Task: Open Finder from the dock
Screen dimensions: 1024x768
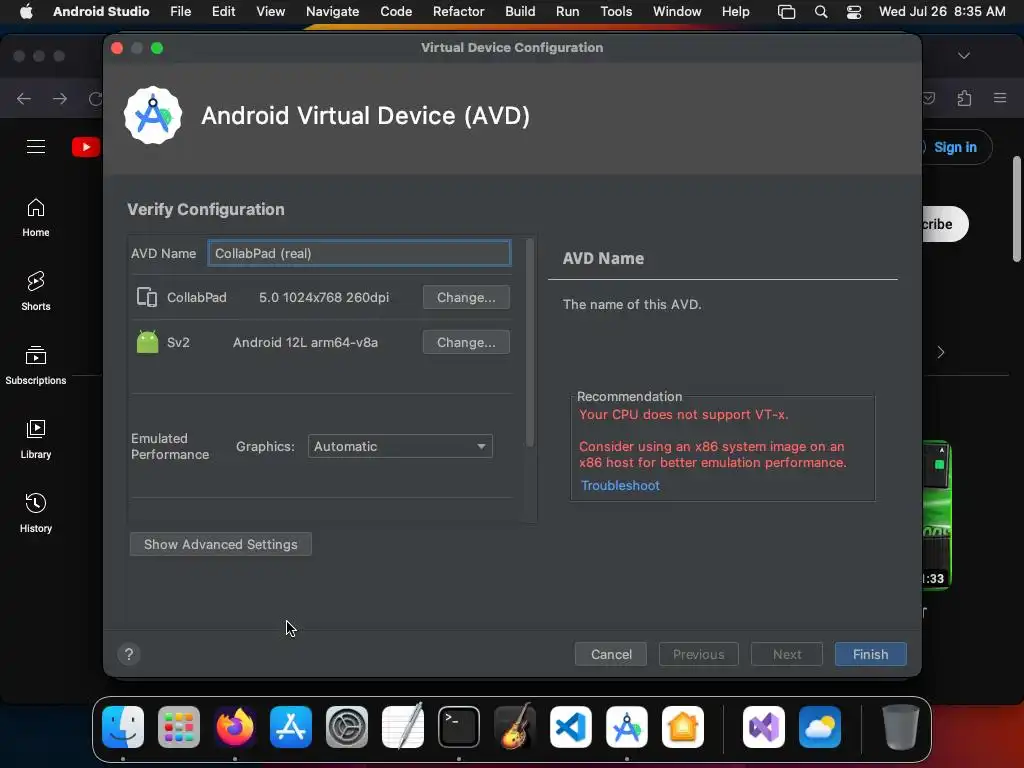Action: click(x=123, y=727)
